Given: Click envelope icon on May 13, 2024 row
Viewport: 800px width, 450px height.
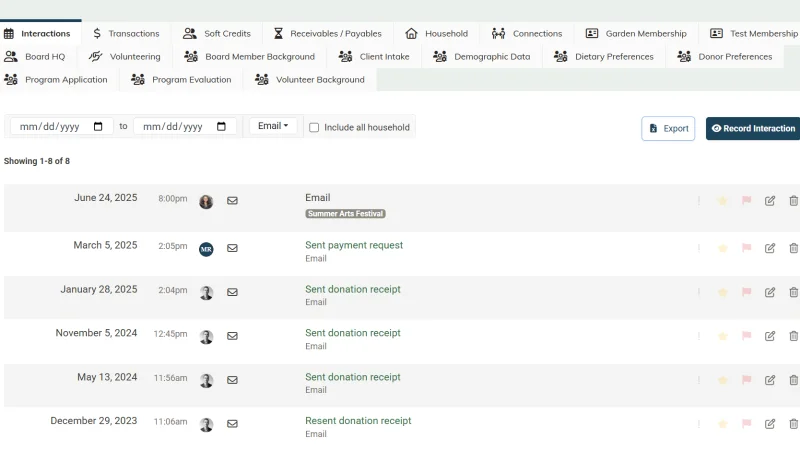Looking at the screenshot, I should click(232, 380).
